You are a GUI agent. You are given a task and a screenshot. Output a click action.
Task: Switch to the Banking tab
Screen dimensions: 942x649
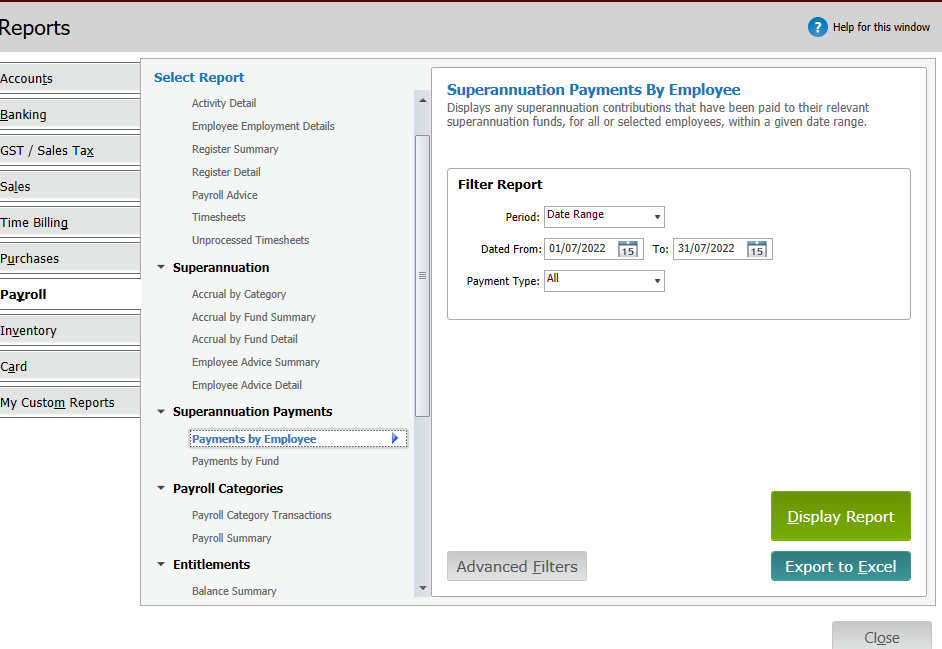[x=70, y=114]
